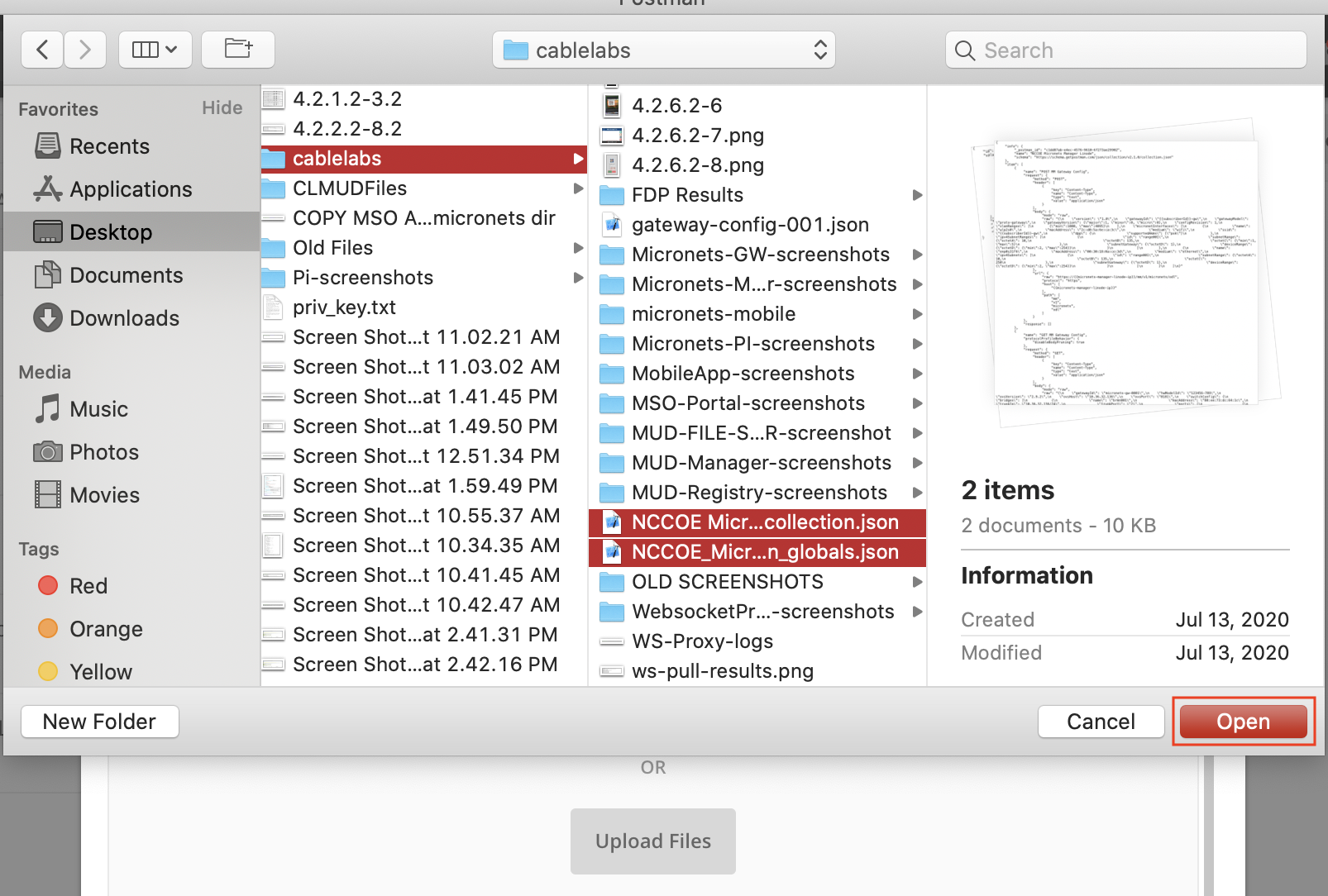
Task: Select COPY MSO A...micronets dir item
Action: pos(424,218)
